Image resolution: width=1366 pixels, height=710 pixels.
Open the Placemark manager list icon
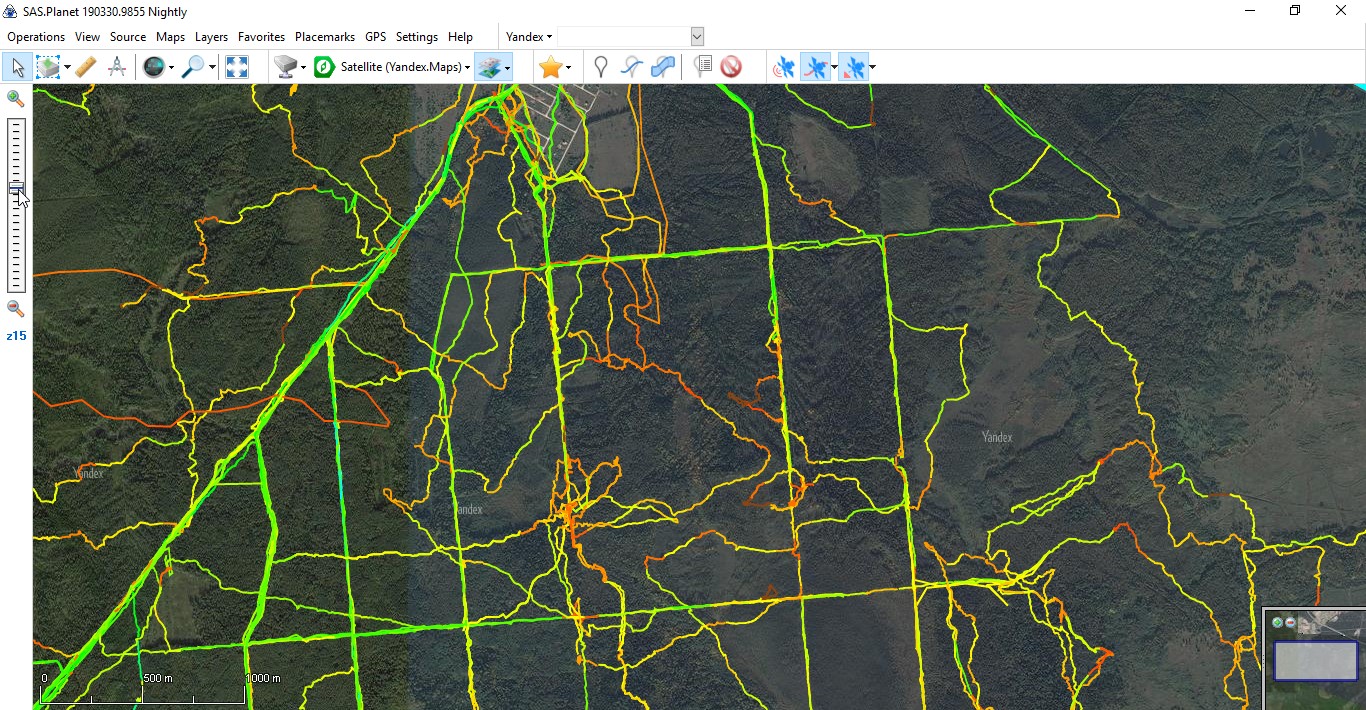click(703, 67)
